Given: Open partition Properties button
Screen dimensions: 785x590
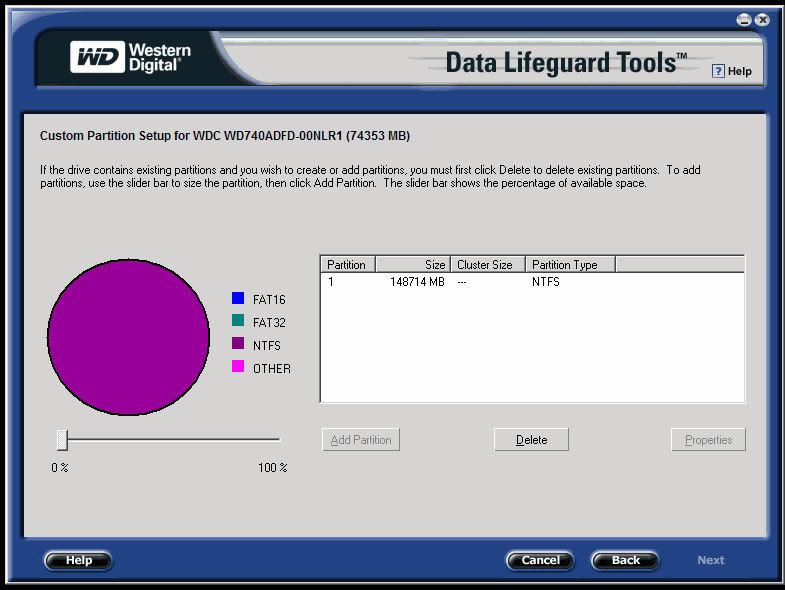Looking at the screenshot, I should (708, 440).
